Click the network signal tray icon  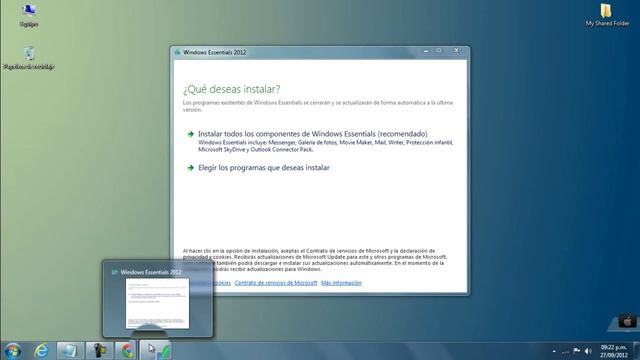(565, 351)
